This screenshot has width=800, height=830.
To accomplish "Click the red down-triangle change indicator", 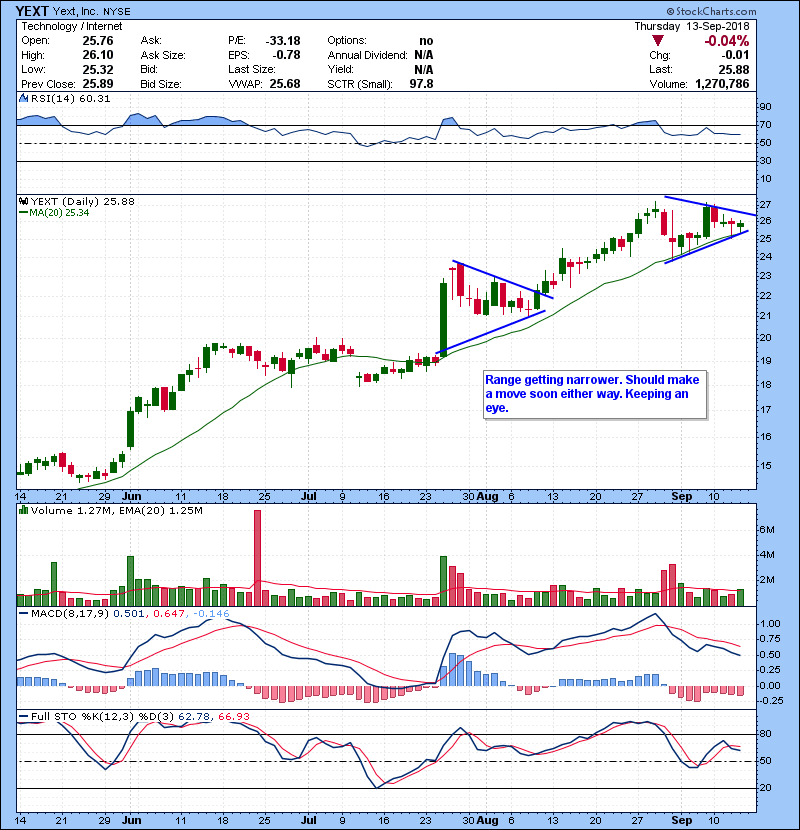I will pos(658,41).
